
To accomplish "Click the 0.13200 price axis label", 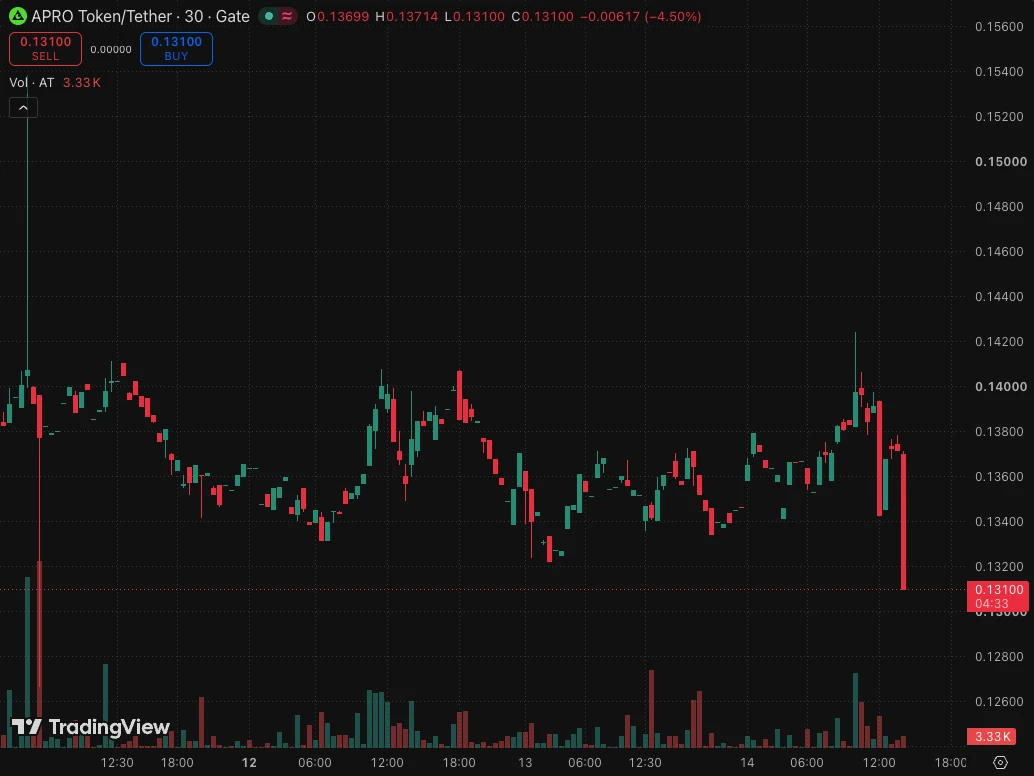I will [x=999, y=566].
